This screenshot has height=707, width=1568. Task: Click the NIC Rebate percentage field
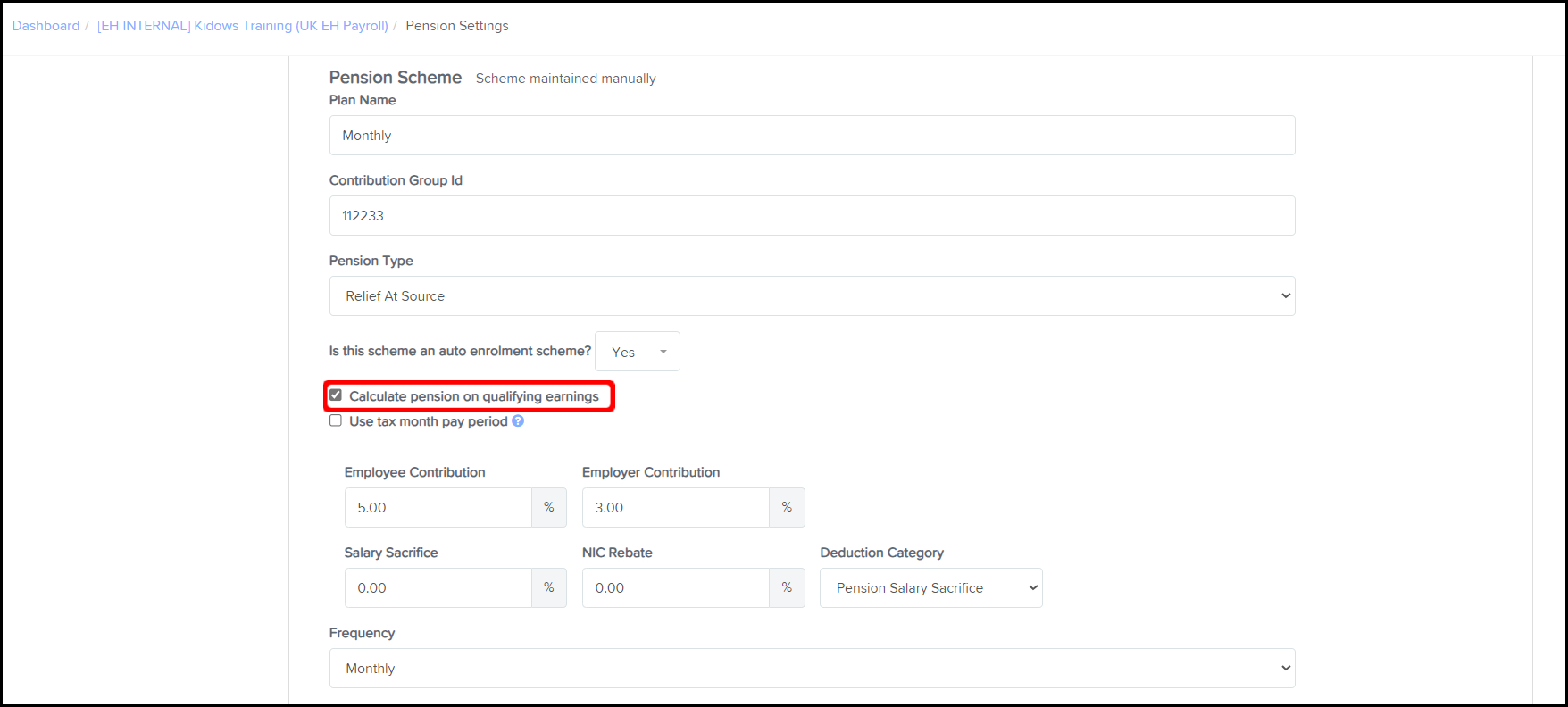coord(675,588)
